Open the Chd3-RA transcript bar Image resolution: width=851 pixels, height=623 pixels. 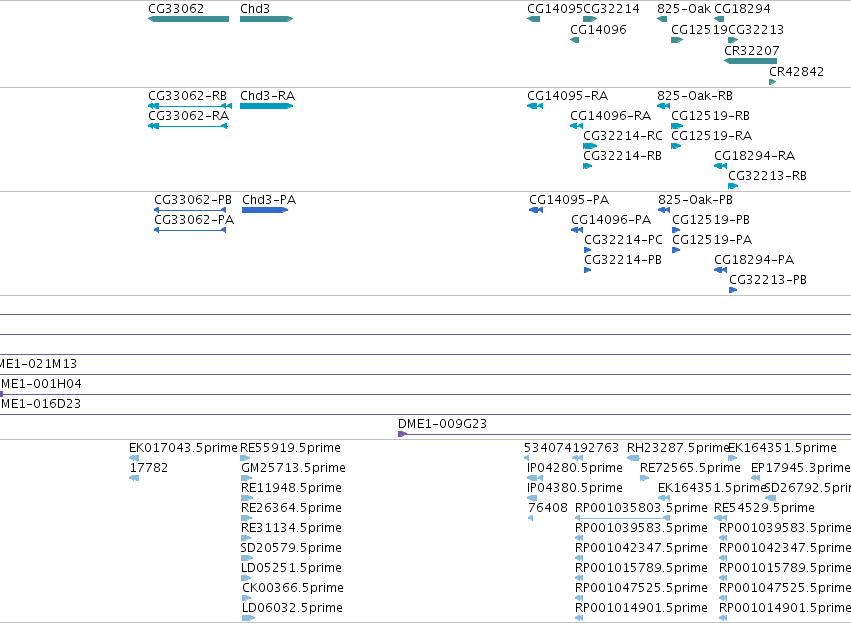pos(266,106)
